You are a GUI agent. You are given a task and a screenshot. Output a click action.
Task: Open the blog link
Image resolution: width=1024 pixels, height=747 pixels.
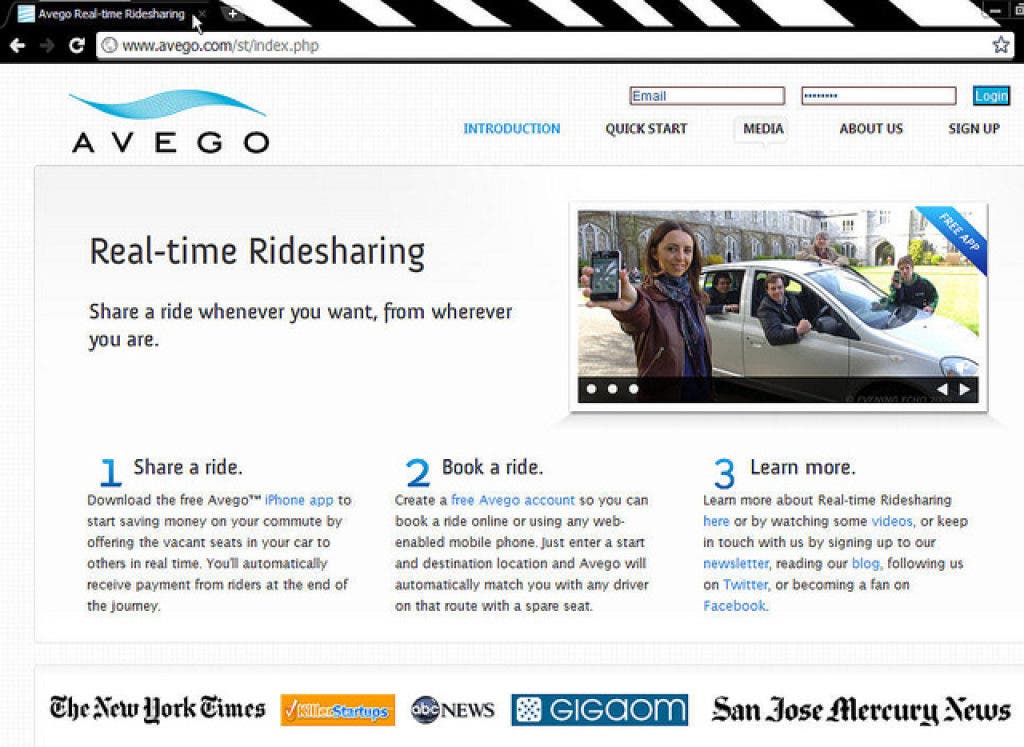pyautogui.click(x=866, y=563)
